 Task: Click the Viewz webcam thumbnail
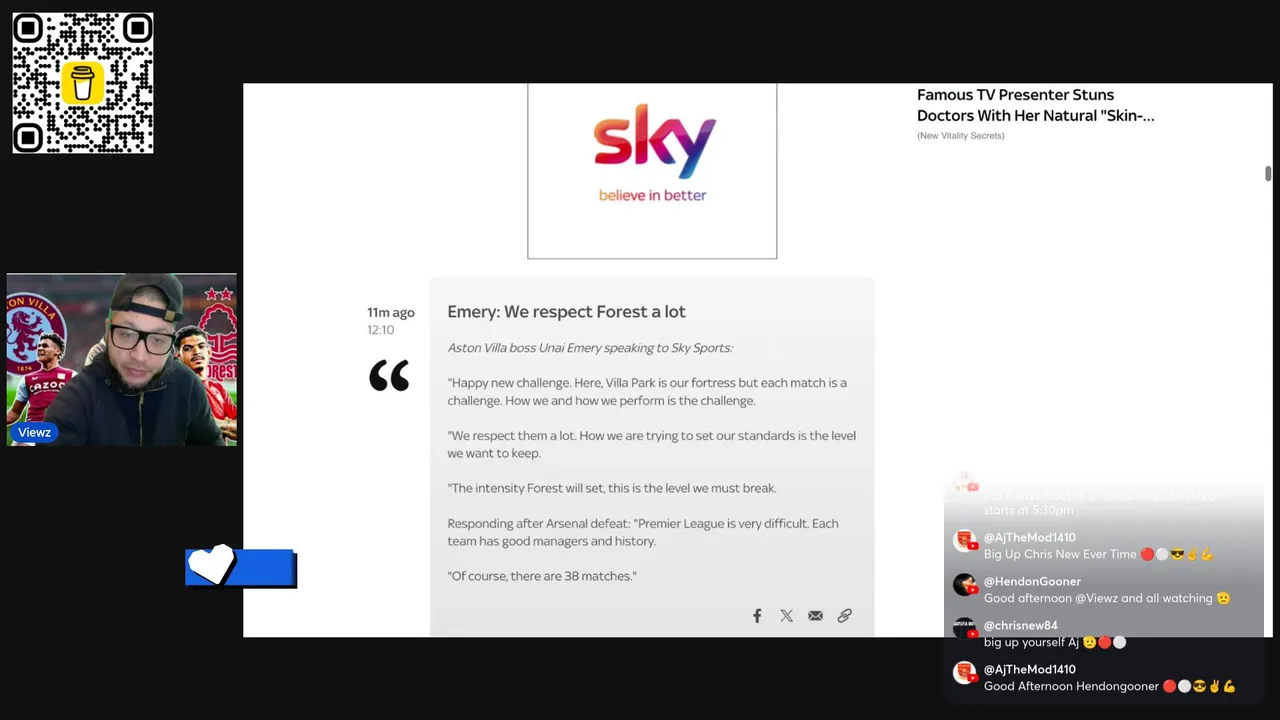tap(122, 360)
